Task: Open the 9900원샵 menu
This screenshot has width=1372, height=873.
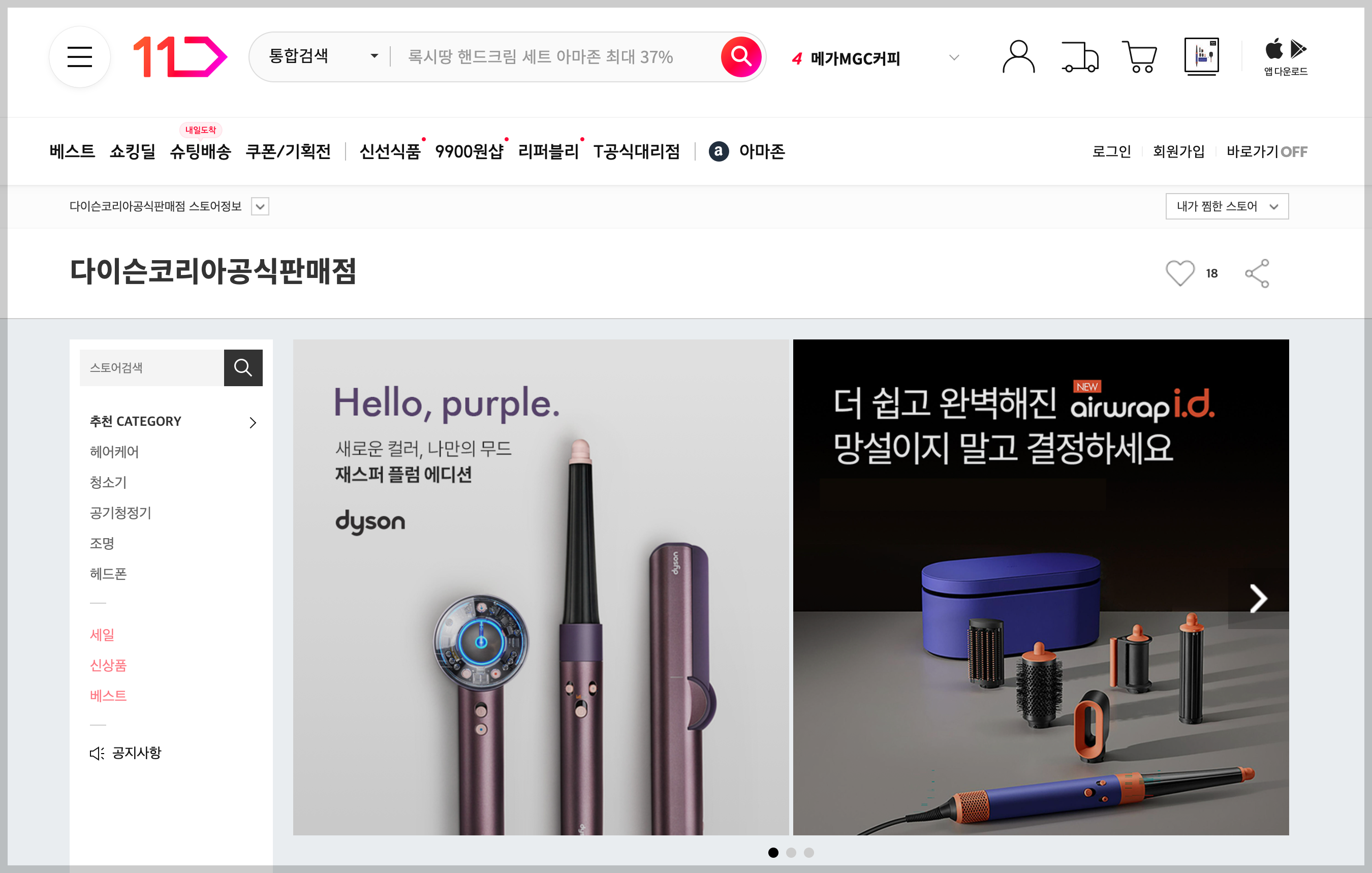Action: tap(469, 151)
